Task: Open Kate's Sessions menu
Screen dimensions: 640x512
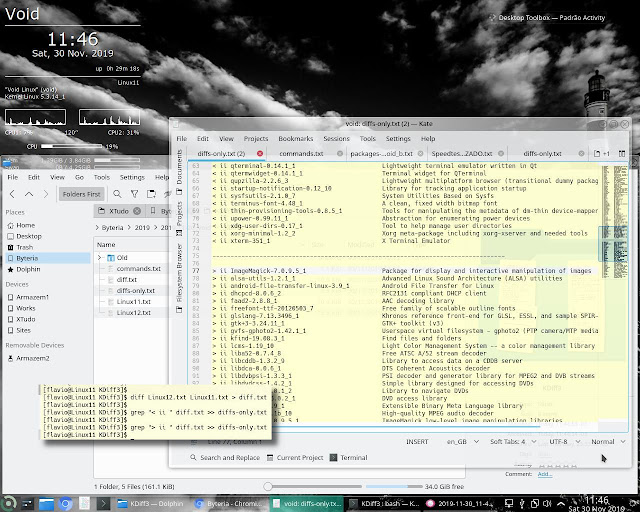Action: pyautogui.click(x=336, y=139)
